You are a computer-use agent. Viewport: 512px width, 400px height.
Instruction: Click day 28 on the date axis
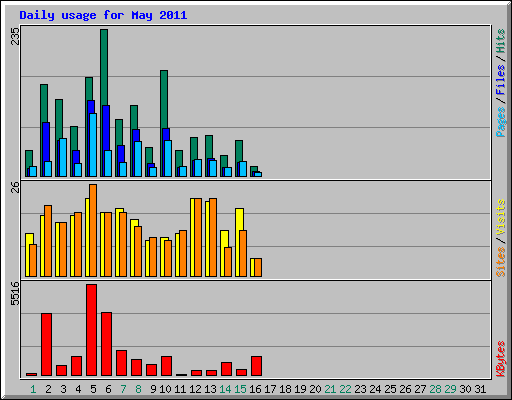[435, 389]
